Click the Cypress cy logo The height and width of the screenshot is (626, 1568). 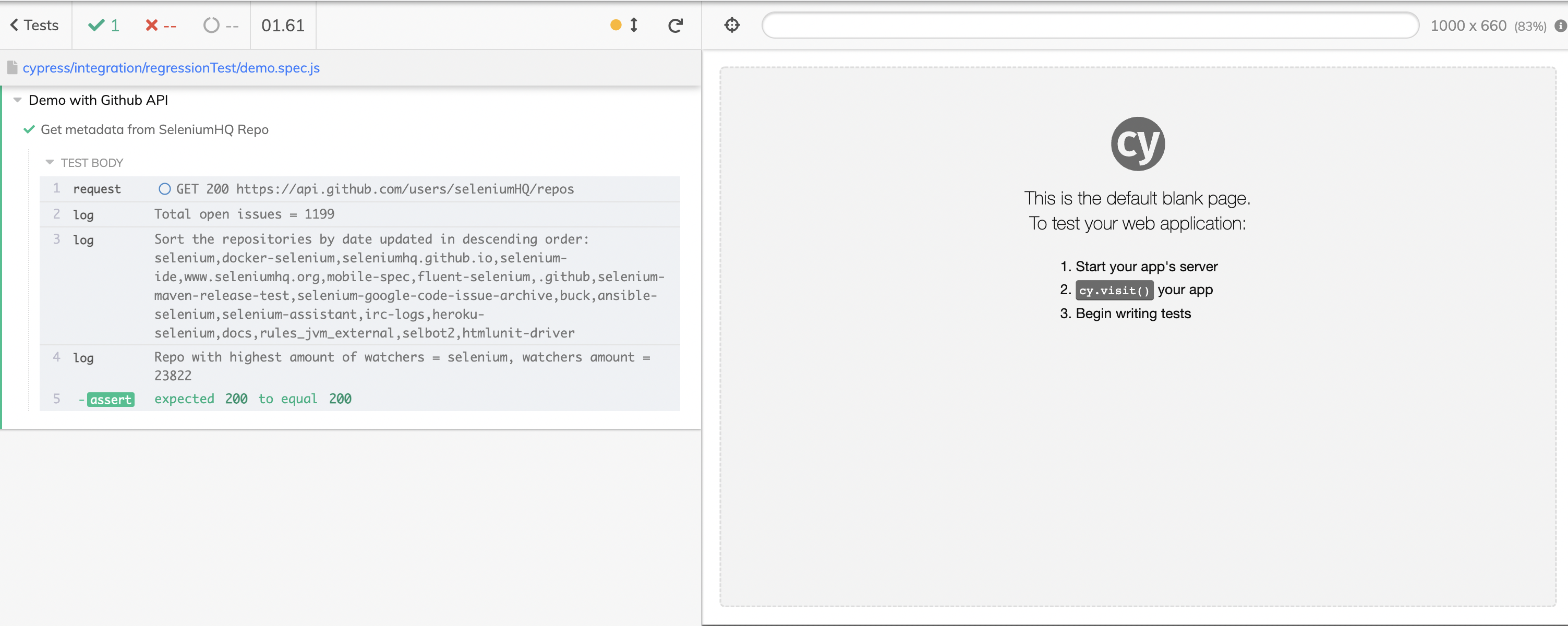click(x=1137, y=143)
